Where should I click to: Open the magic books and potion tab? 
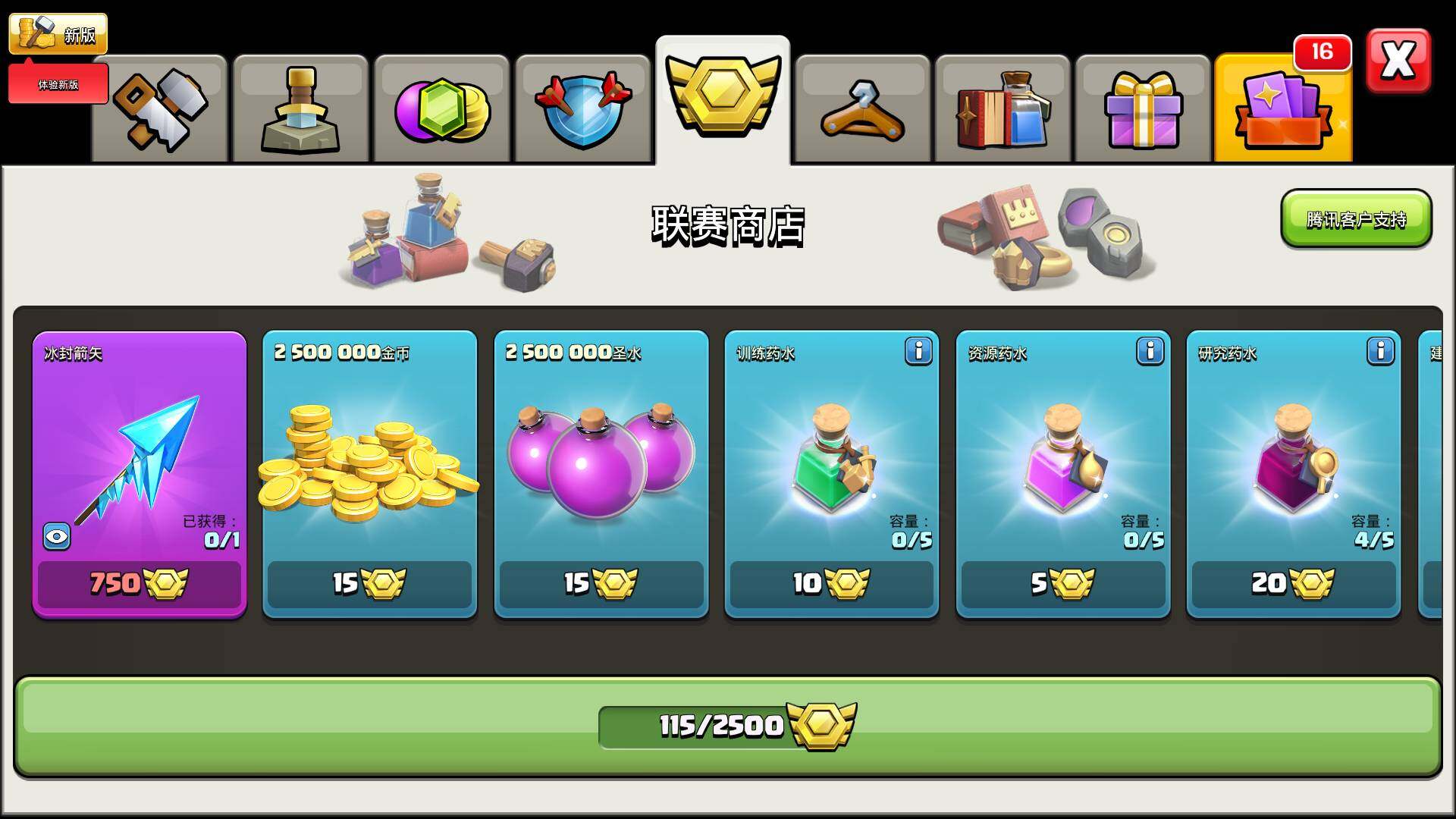pyautogui.click(x=1003, y=108)
